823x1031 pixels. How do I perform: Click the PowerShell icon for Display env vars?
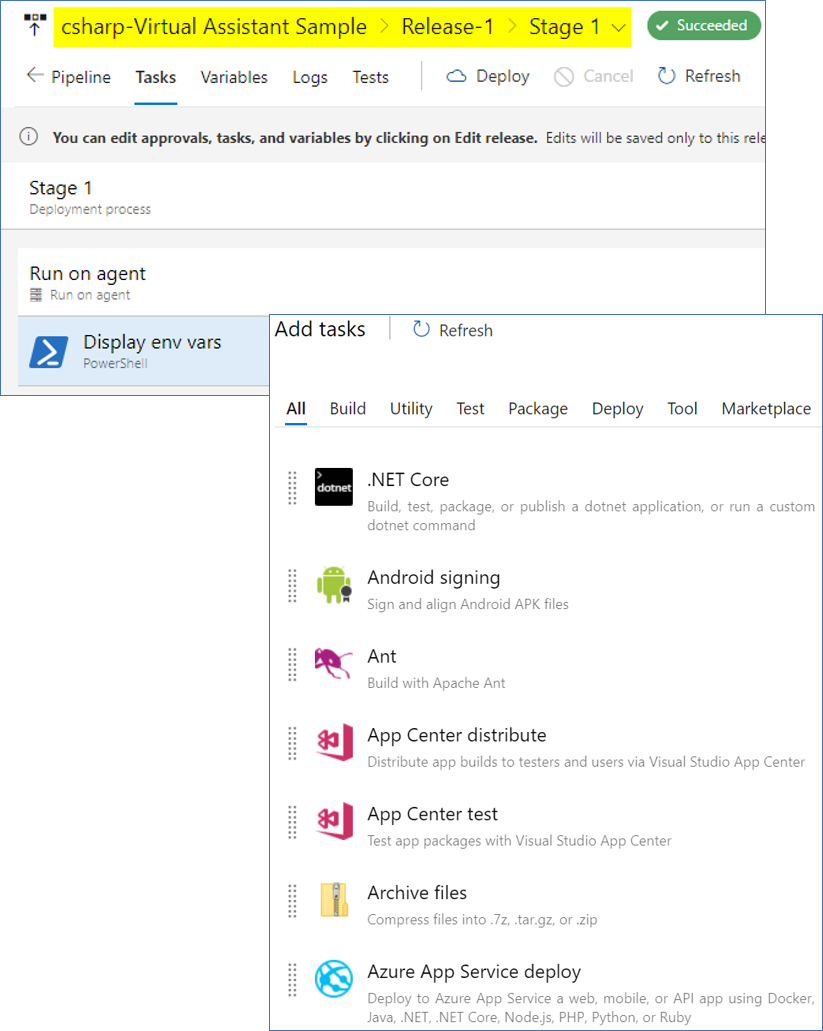pos(49,352)
